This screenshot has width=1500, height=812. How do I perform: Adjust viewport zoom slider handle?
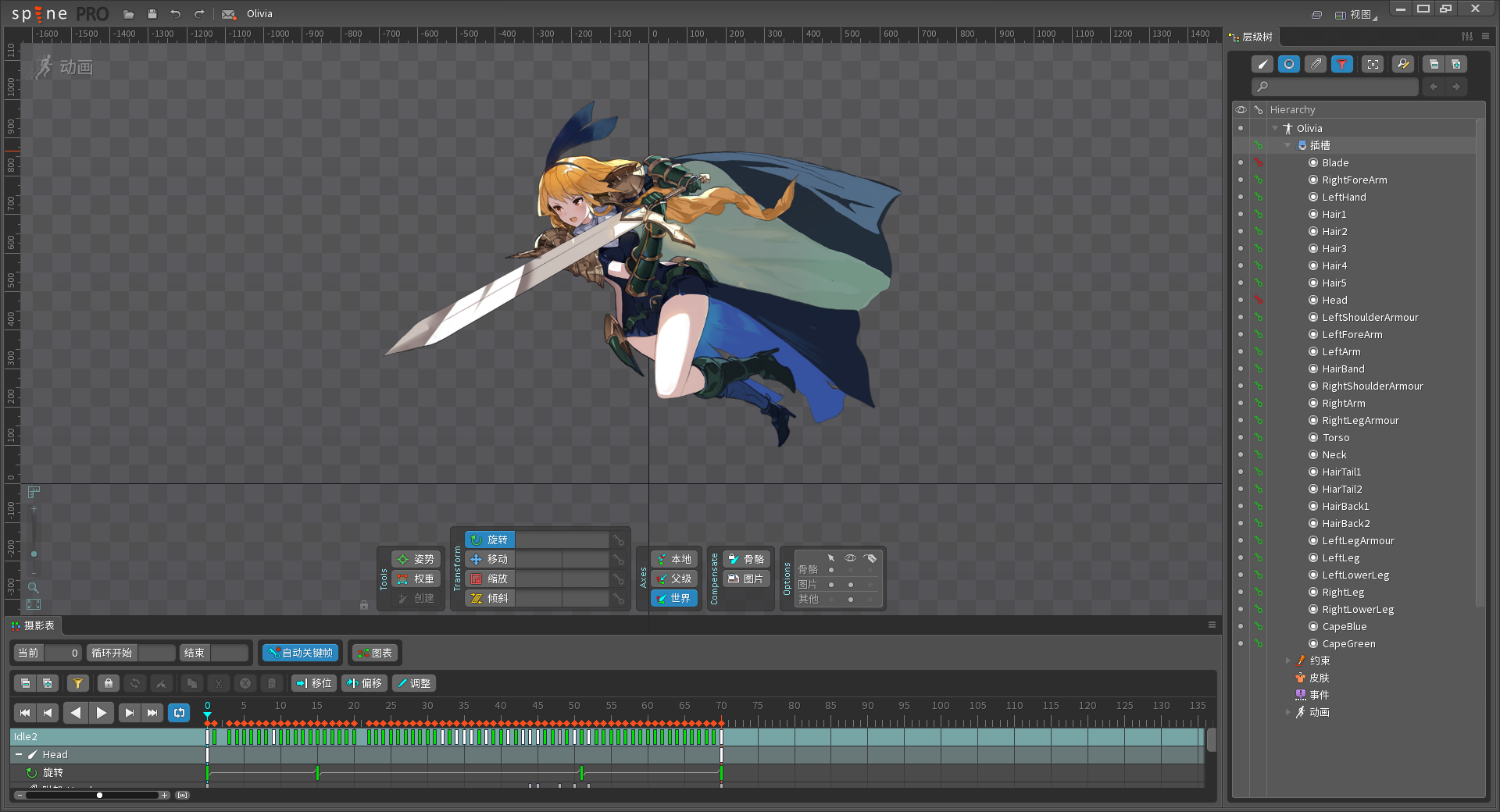34,554
